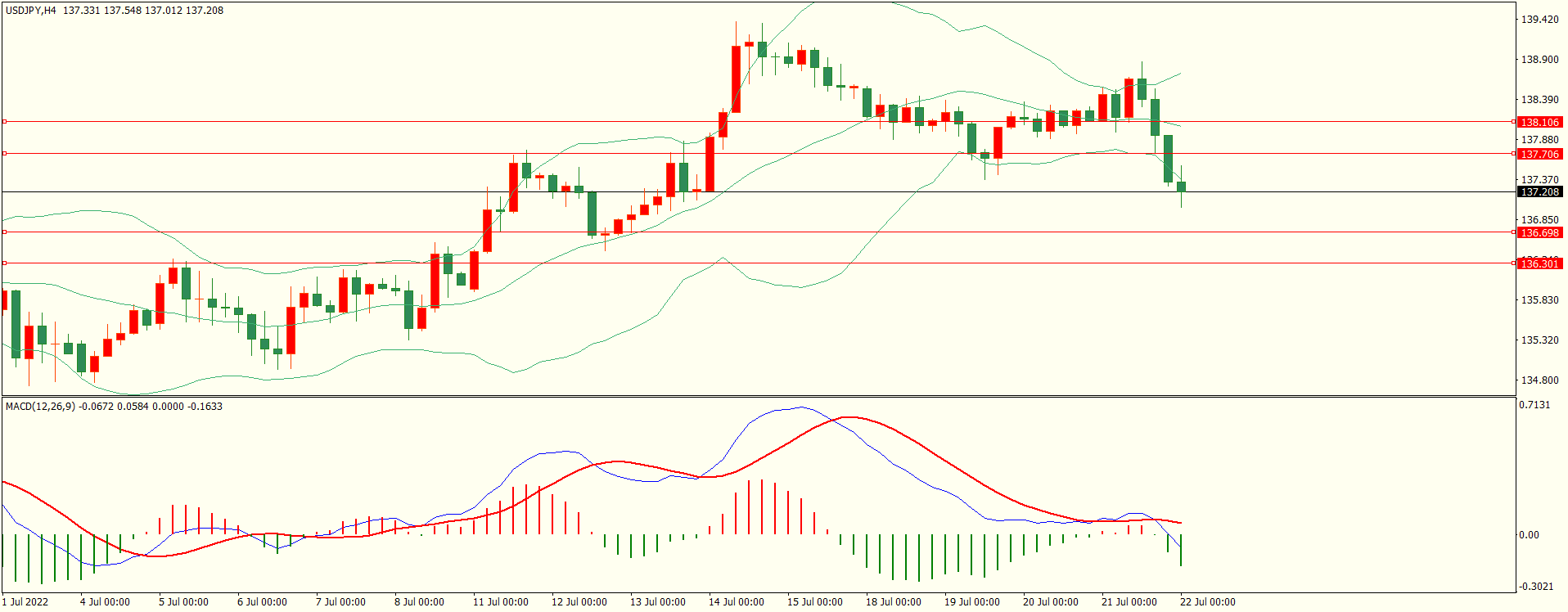
Task: Select the red 136.698 price level tag
Action: pyautogui.click(x=1539, y=233)
